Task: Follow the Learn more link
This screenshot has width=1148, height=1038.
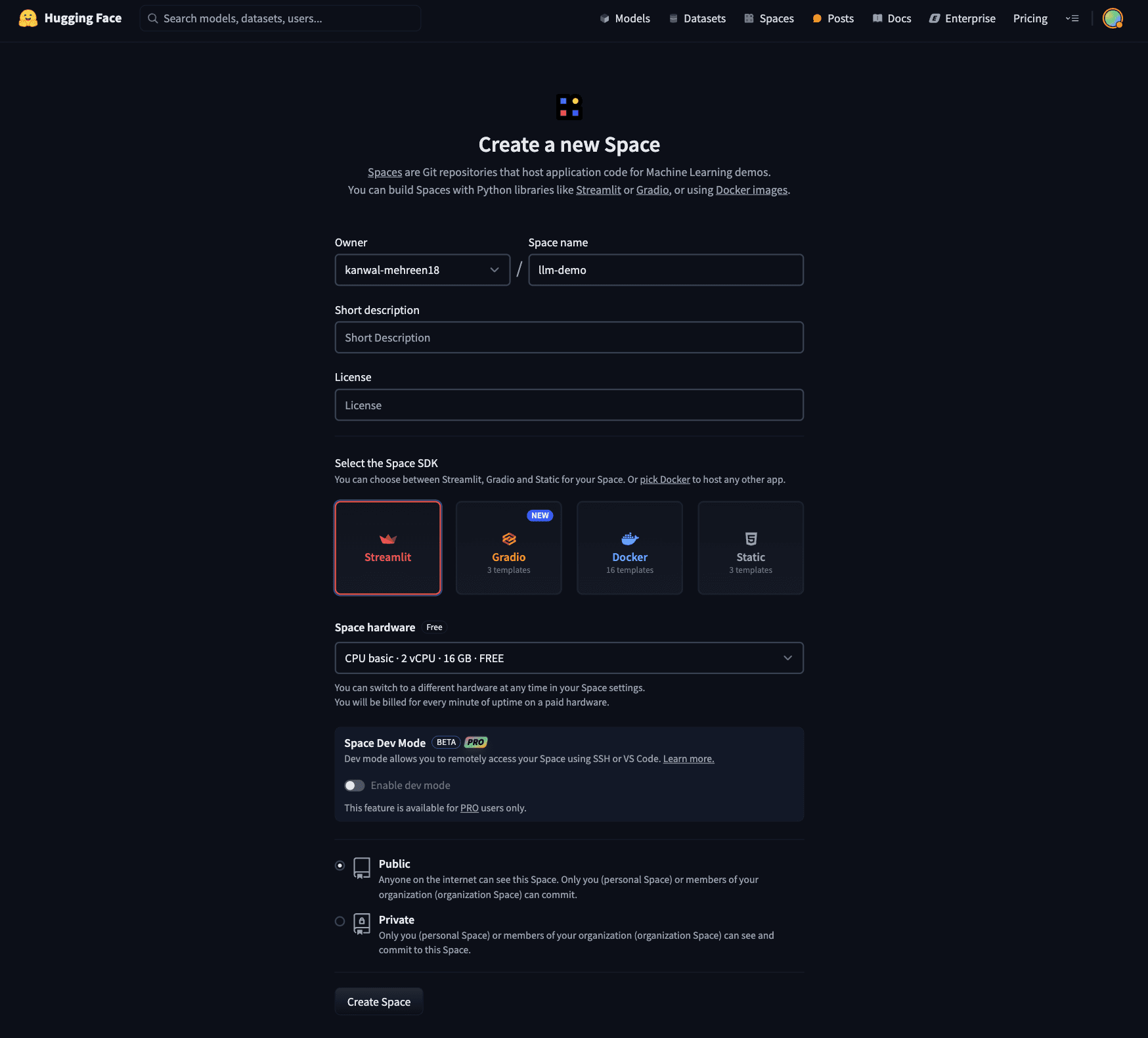Action: (688, 759)
